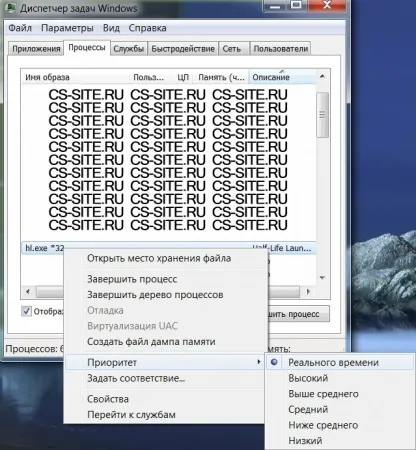The width and height of the screenshot is (416, 450).
Task: Click the vertical scrollbar up arrow
Action: click(322, 76)
